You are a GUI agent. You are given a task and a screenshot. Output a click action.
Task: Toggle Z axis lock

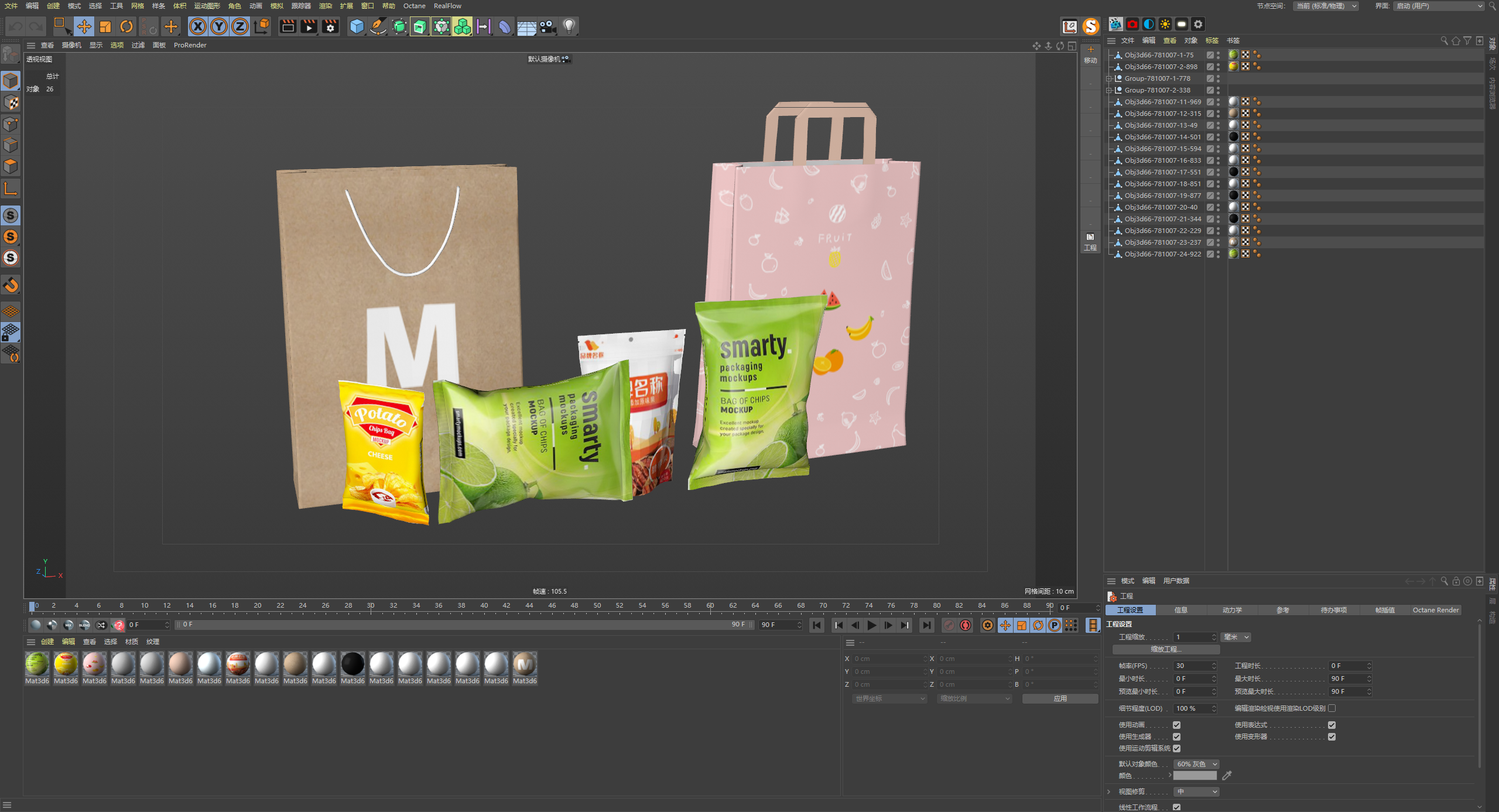pyautogui.click(x=240, y=26)
